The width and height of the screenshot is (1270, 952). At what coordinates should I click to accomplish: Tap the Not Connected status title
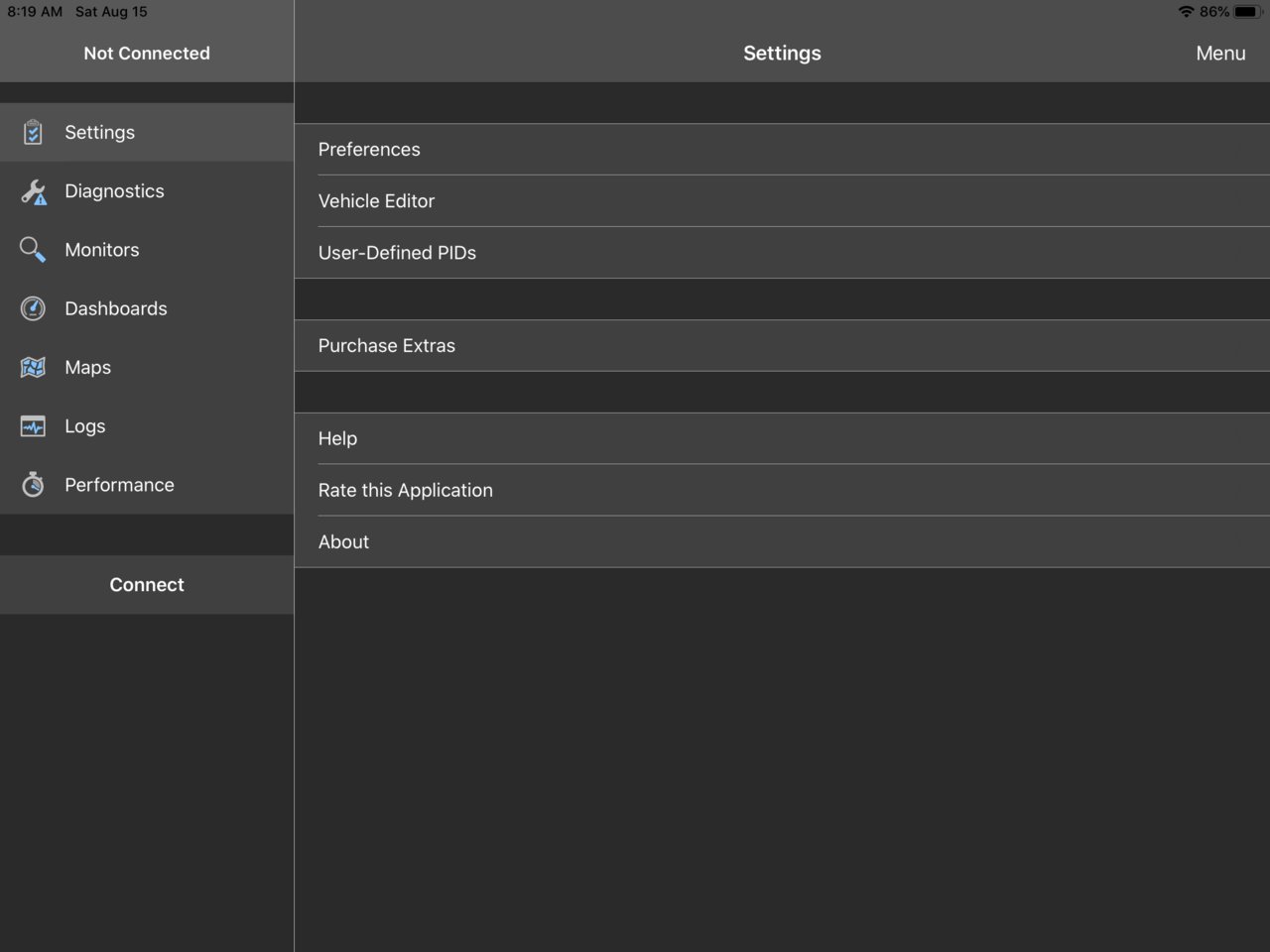tap(147, 54)
